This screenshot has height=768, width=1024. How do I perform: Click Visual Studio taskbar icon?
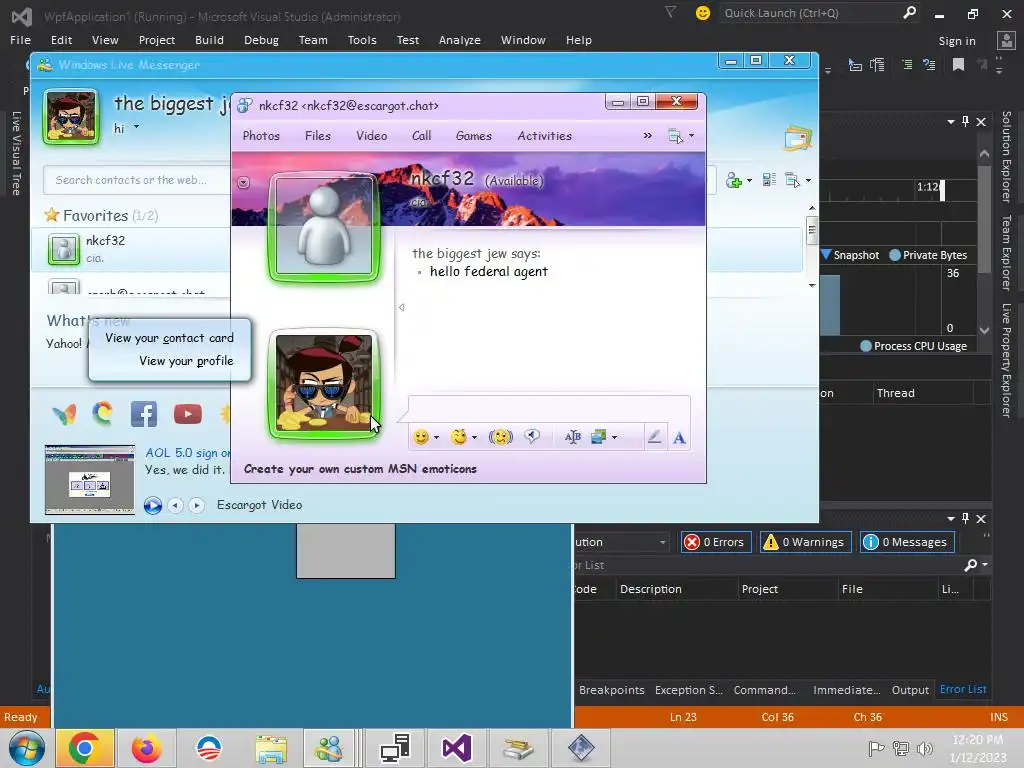pyautogui.click(x=456, y=748)
